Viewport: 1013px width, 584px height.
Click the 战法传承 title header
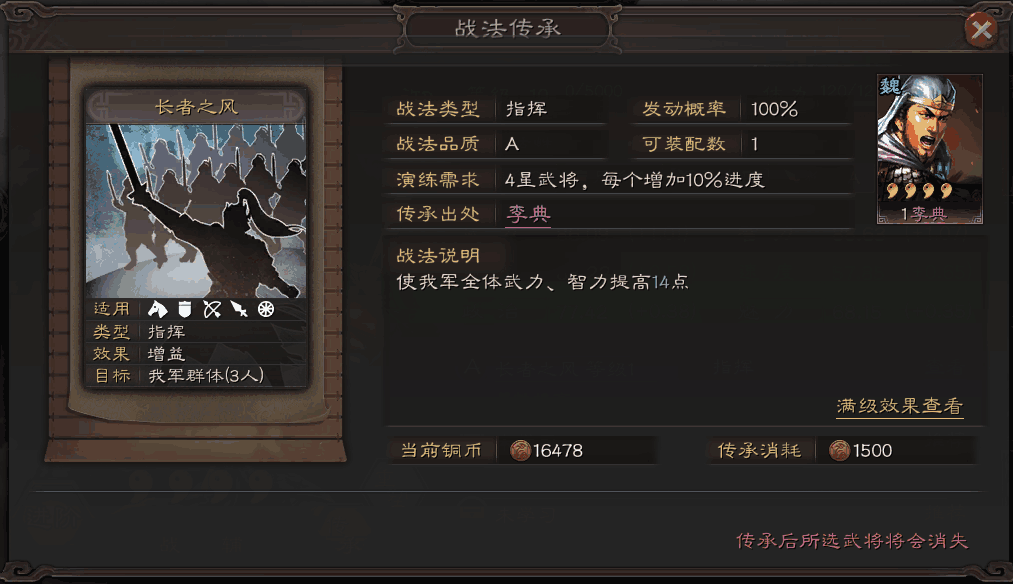pos(508,28)
